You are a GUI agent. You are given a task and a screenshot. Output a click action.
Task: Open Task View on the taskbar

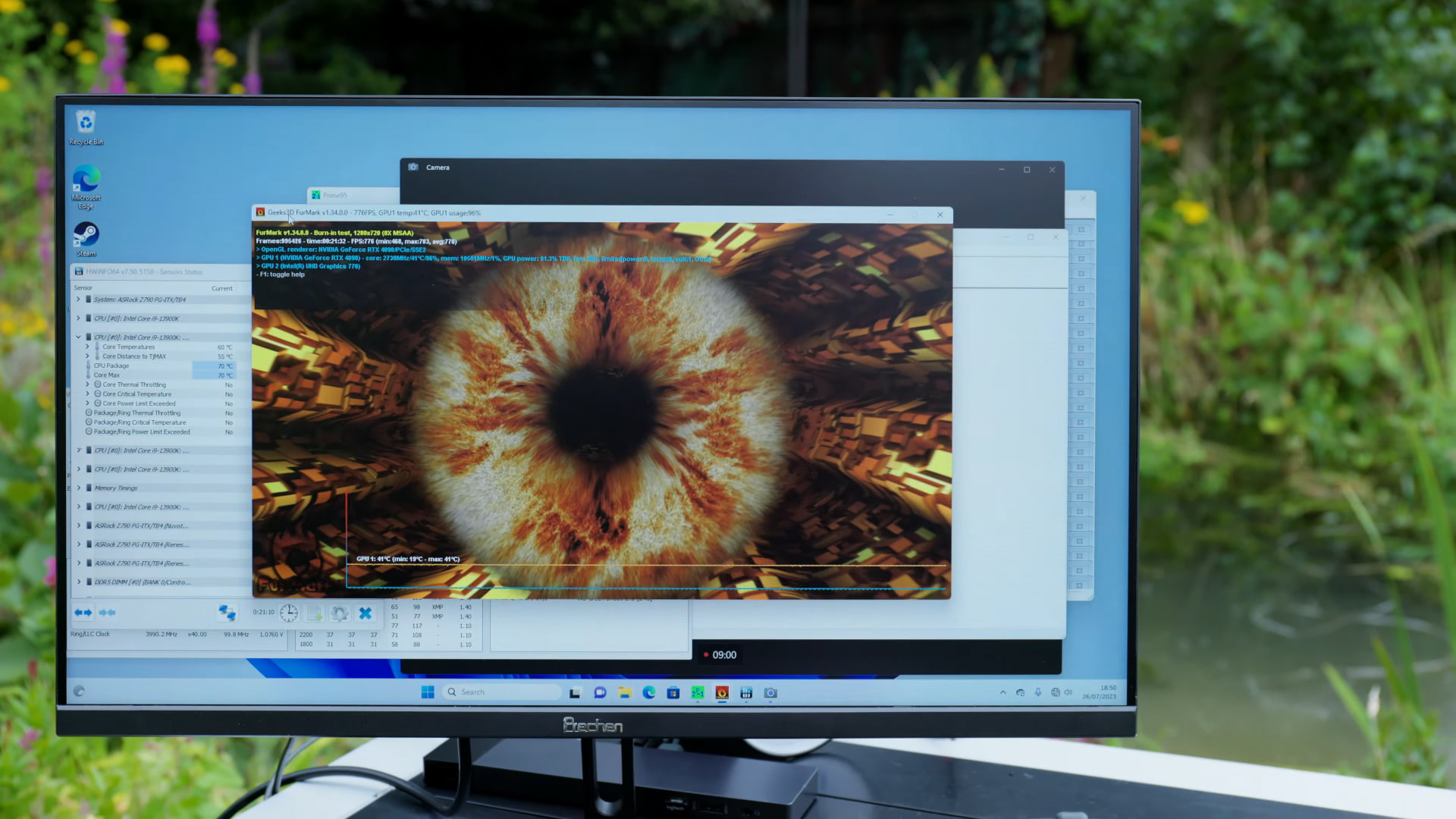point(575,692)
